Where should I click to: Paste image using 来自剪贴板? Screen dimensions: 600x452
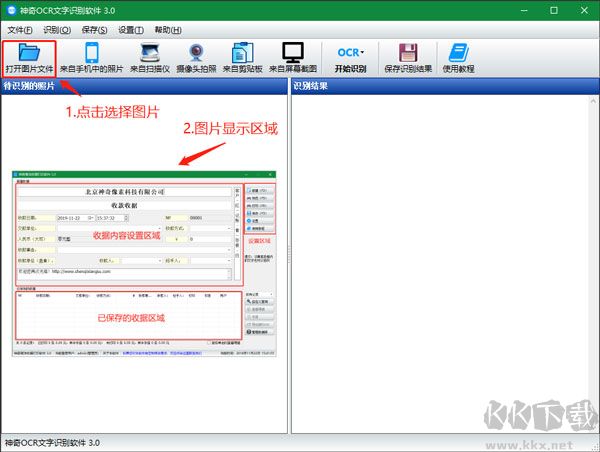click(x=243, y=58)
